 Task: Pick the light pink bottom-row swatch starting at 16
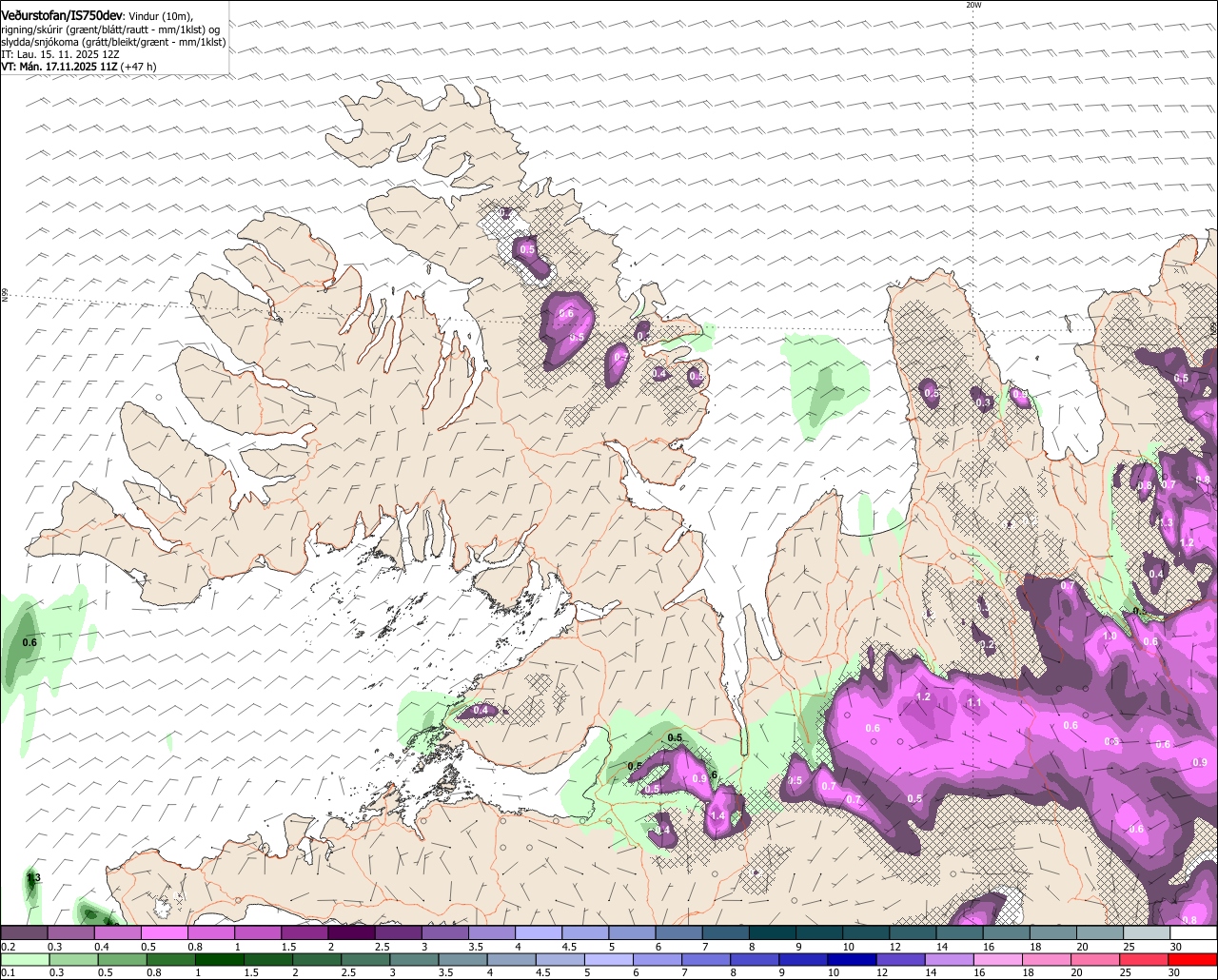[998, 959]
